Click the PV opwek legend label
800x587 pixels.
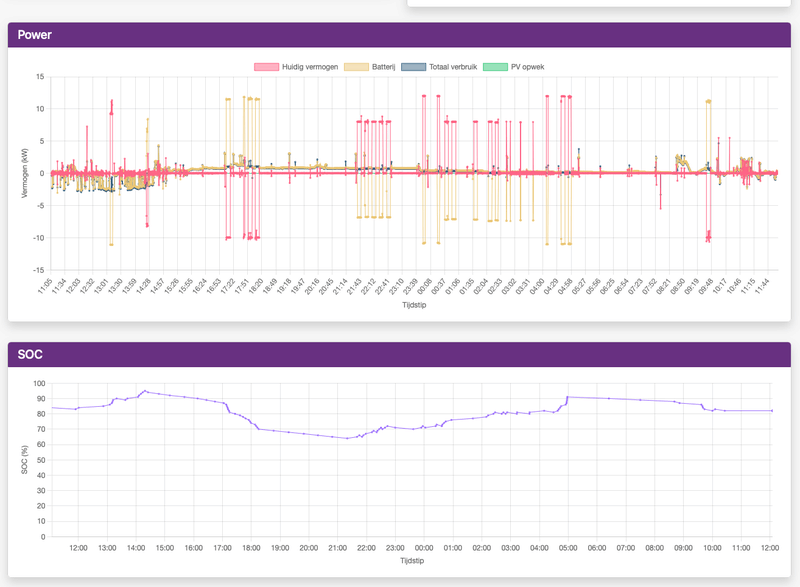[528, 67]
